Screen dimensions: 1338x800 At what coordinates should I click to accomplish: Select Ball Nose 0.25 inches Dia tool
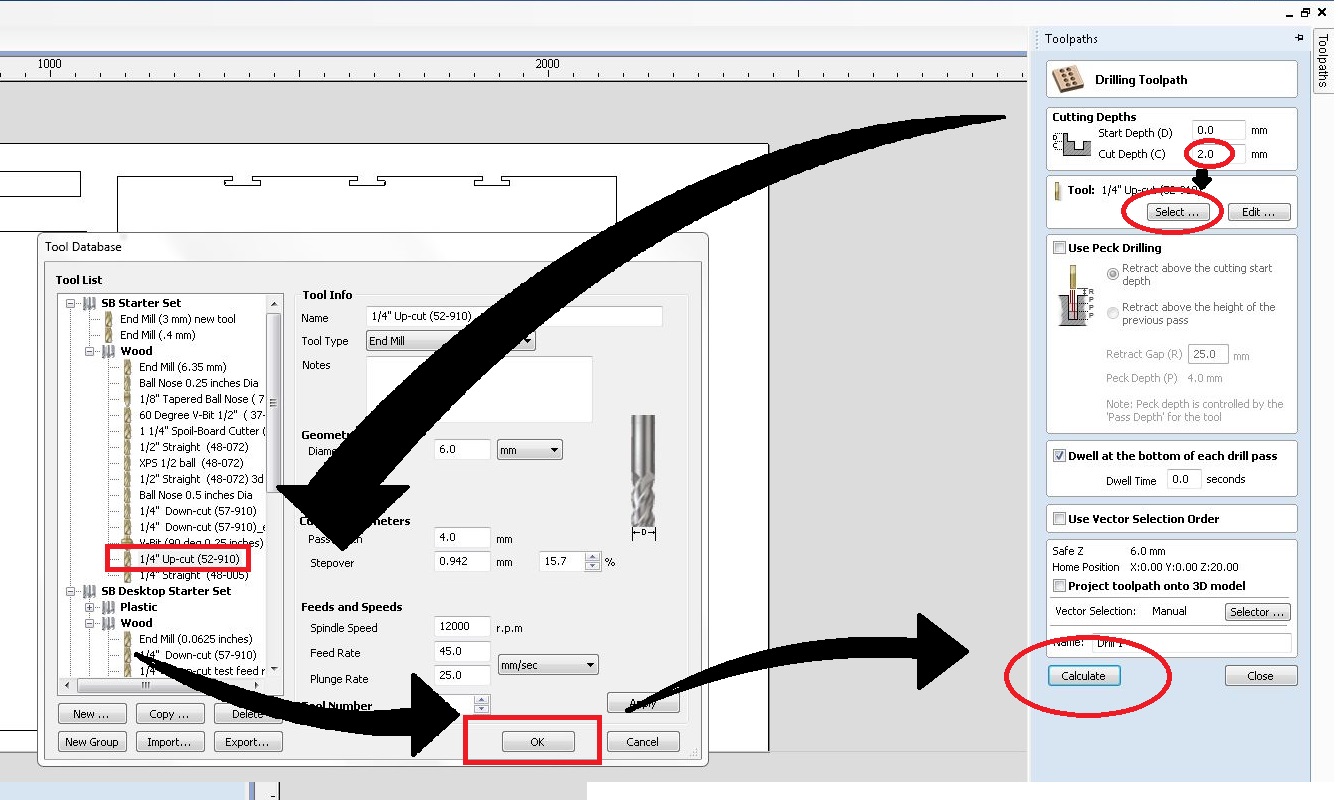[199, 383]
